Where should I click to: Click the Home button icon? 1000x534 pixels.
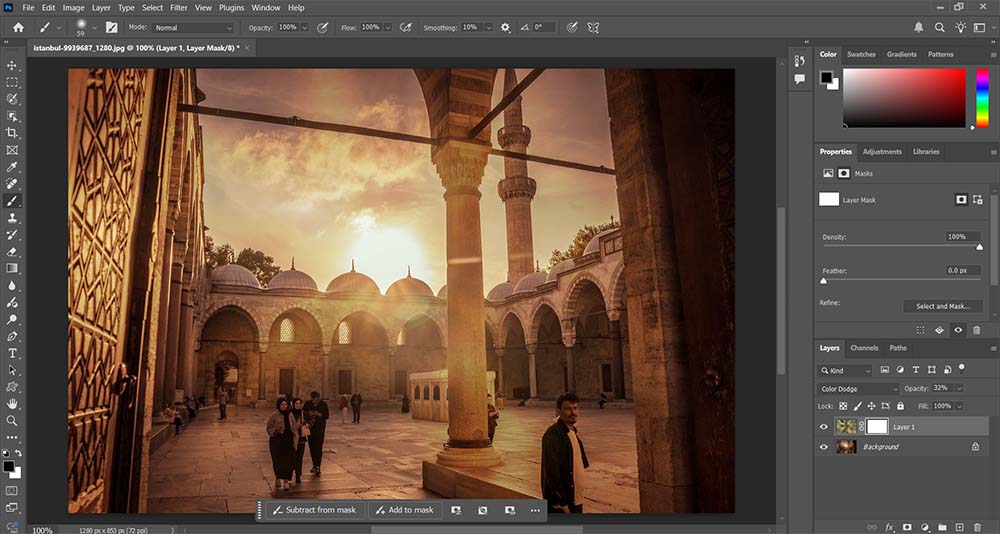click(18, 28)
